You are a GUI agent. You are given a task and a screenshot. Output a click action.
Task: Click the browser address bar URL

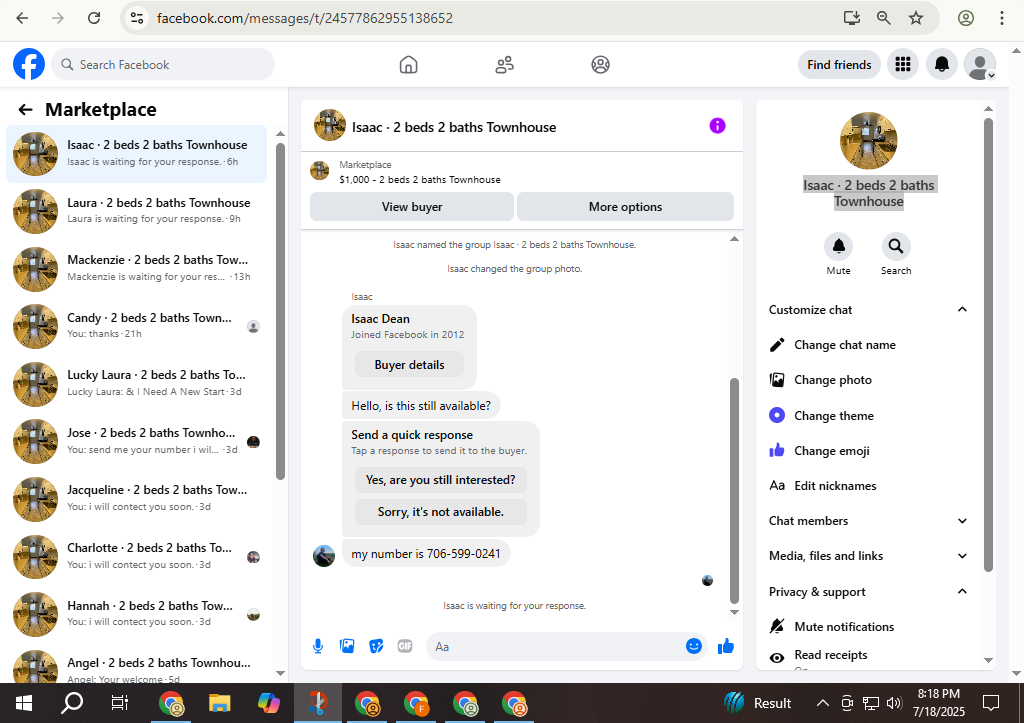[x=304, y=18]
